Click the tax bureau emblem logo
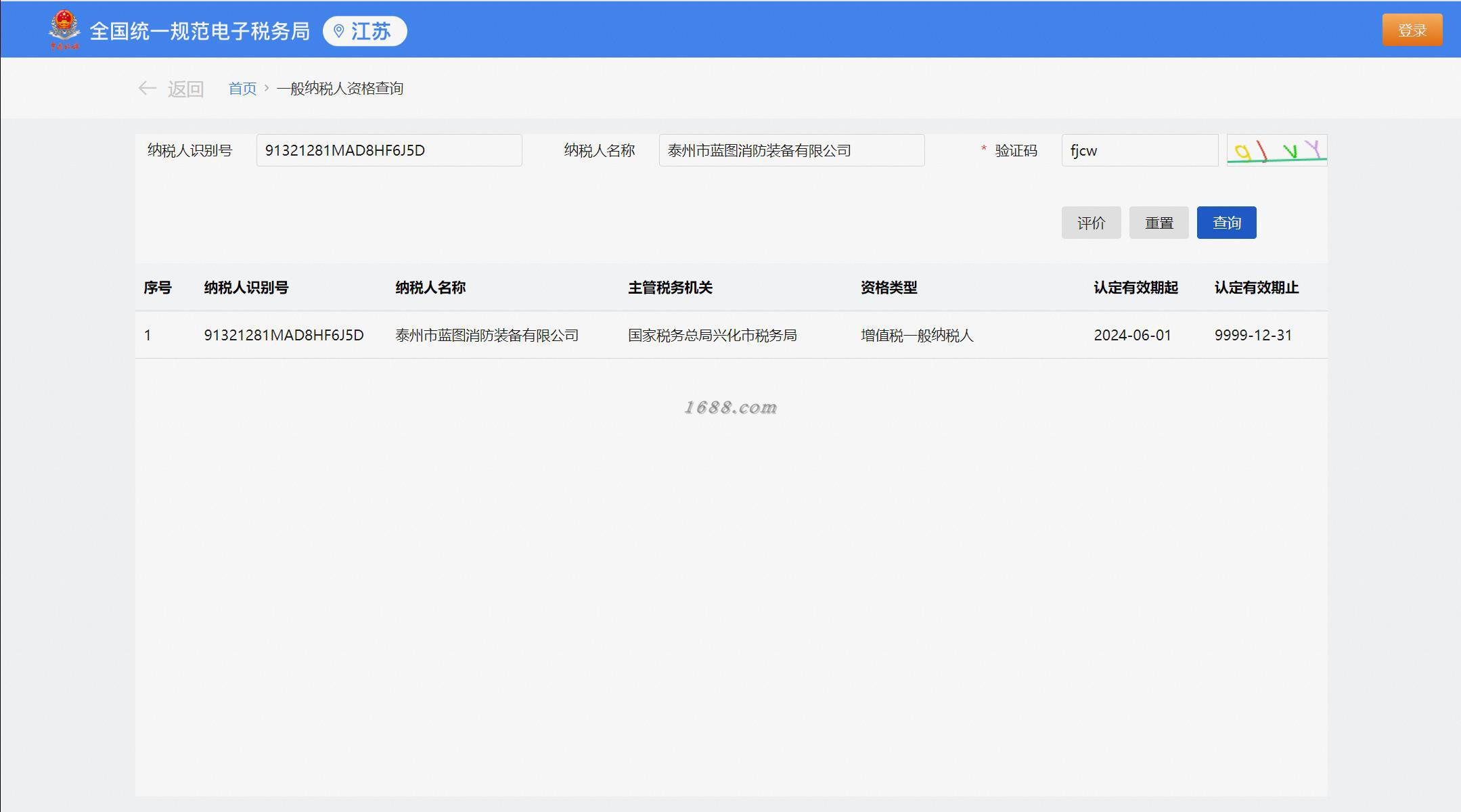Image resolution: width=1461 pixels, height=812 pixels. 64,30
